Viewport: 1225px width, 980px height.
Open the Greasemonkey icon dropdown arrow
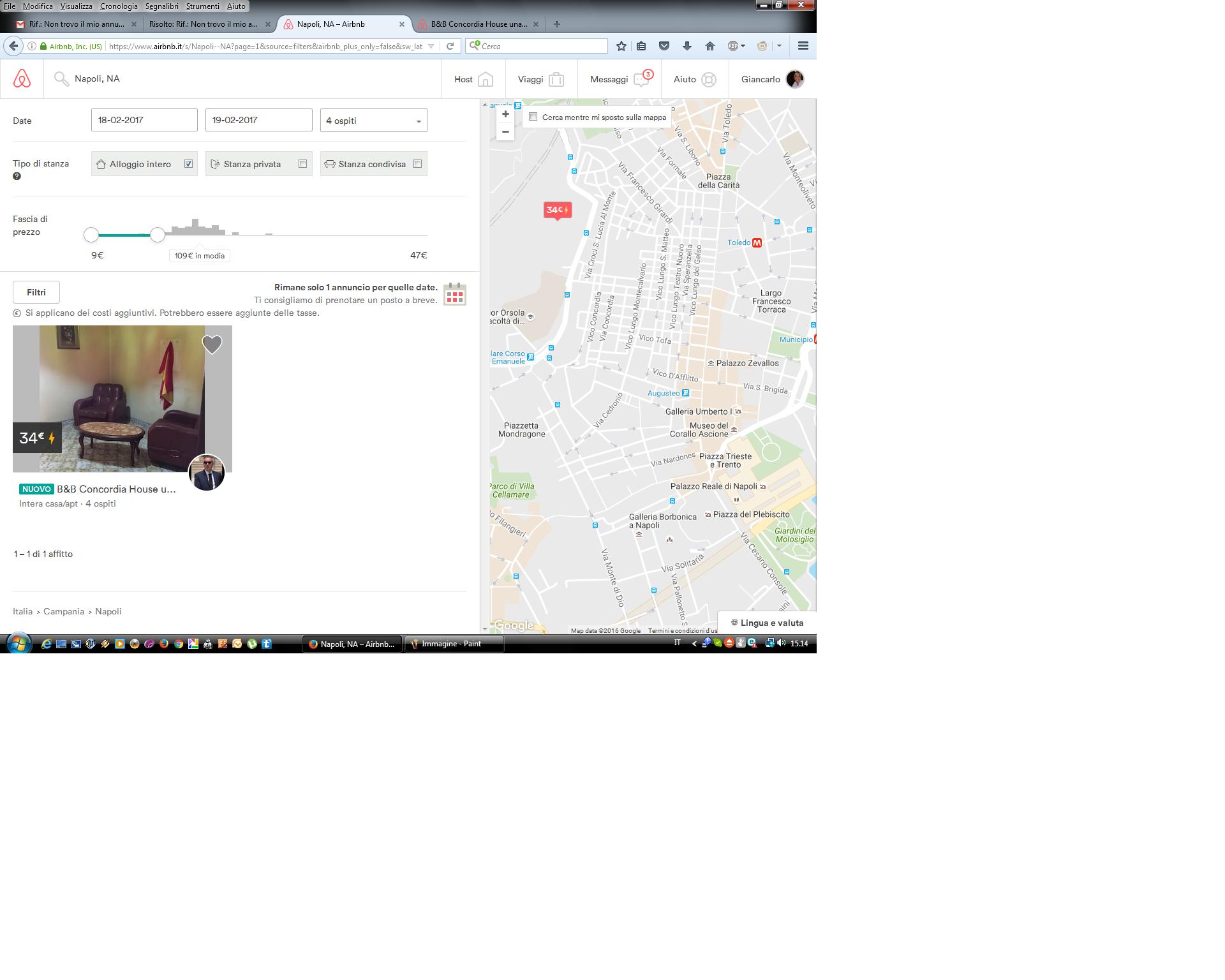pos(779,46)
